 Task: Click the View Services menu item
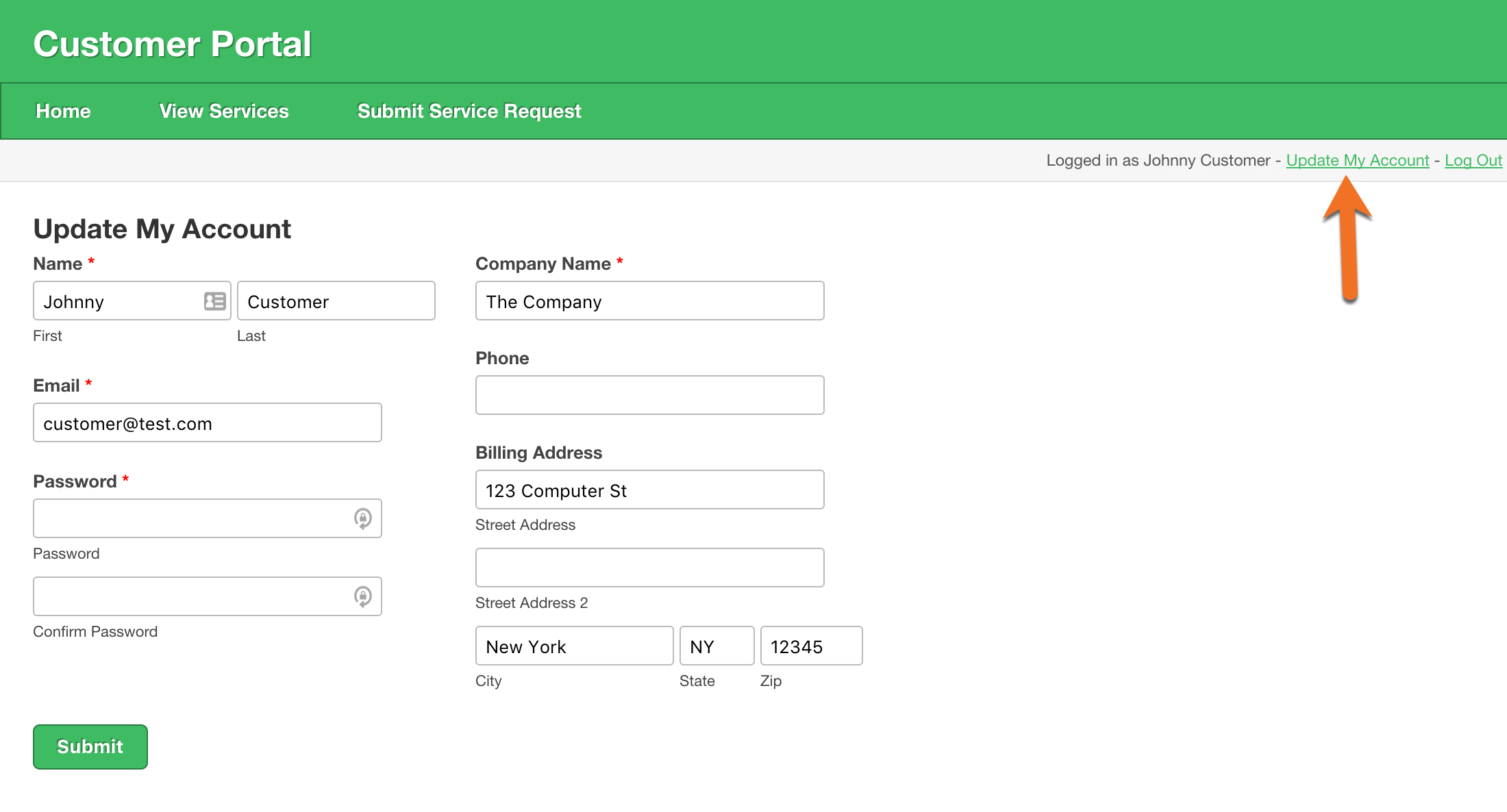(x=224, y=111)
